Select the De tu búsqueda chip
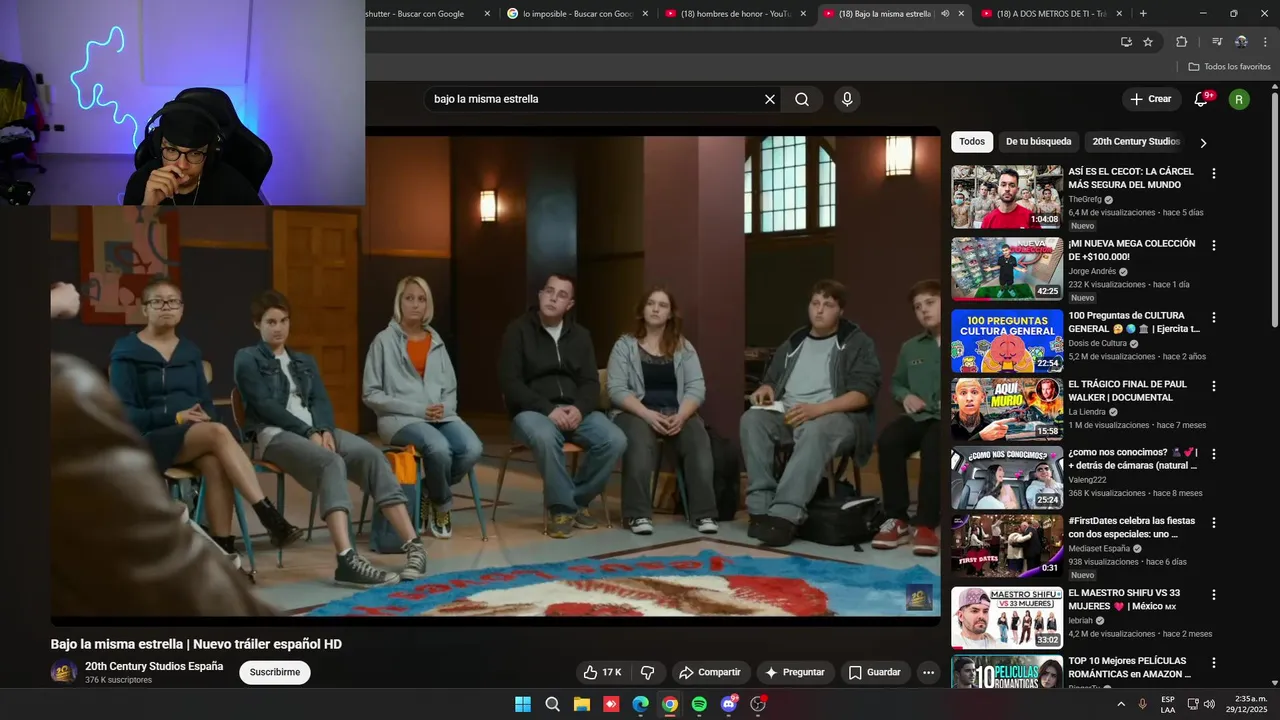Screen dimensions: 1280x720 [x=1038, y=142]
